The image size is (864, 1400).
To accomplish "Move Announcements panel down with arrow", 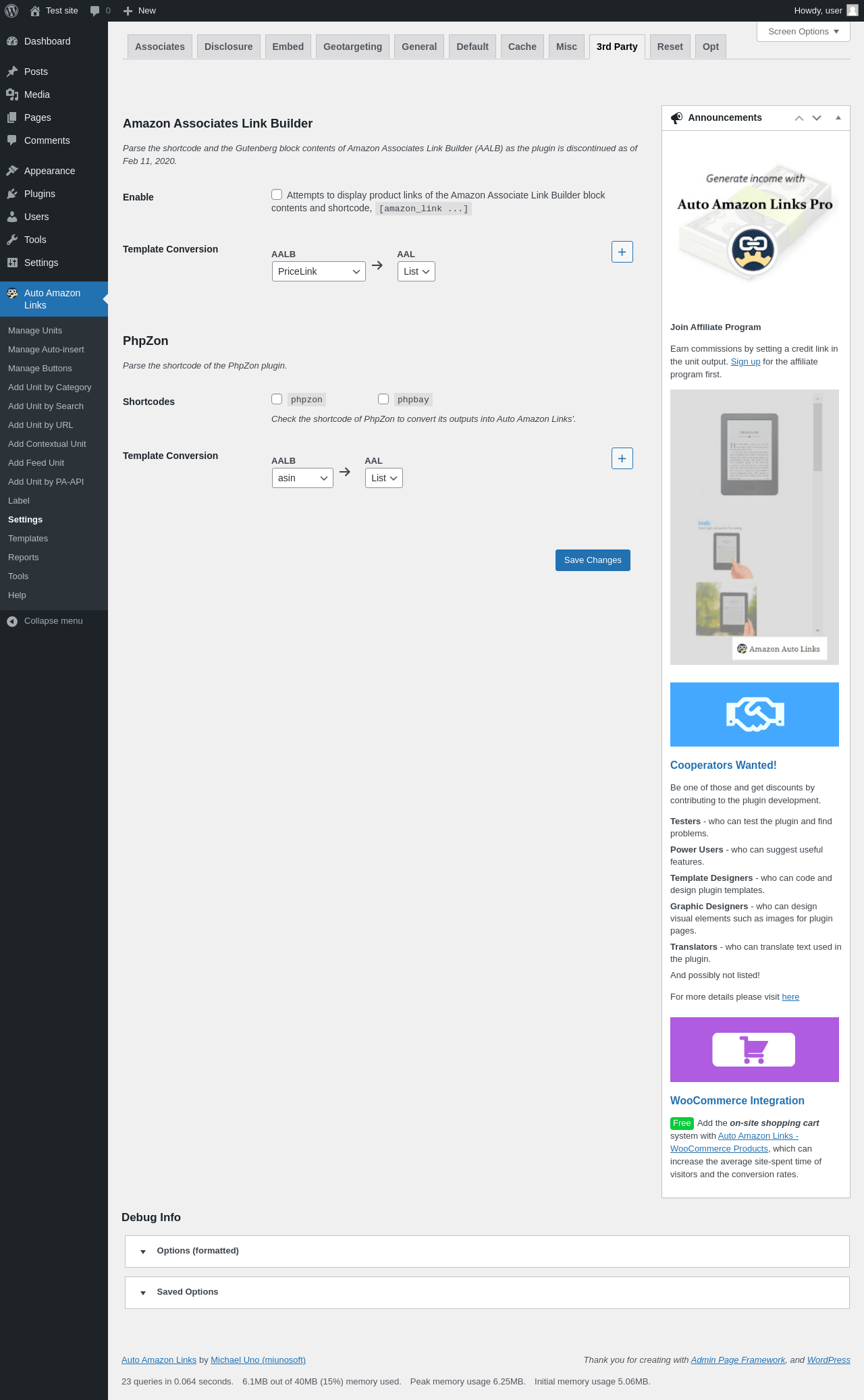I will click(817, 118).
